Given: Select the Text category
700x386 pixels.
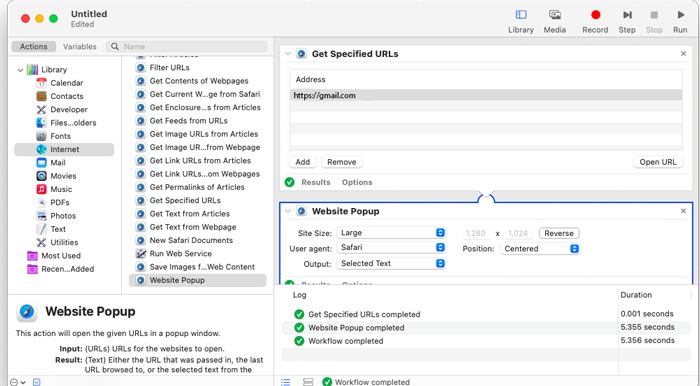Looking at the screenshot, I should pyautogui.click(x=58, y=229).
